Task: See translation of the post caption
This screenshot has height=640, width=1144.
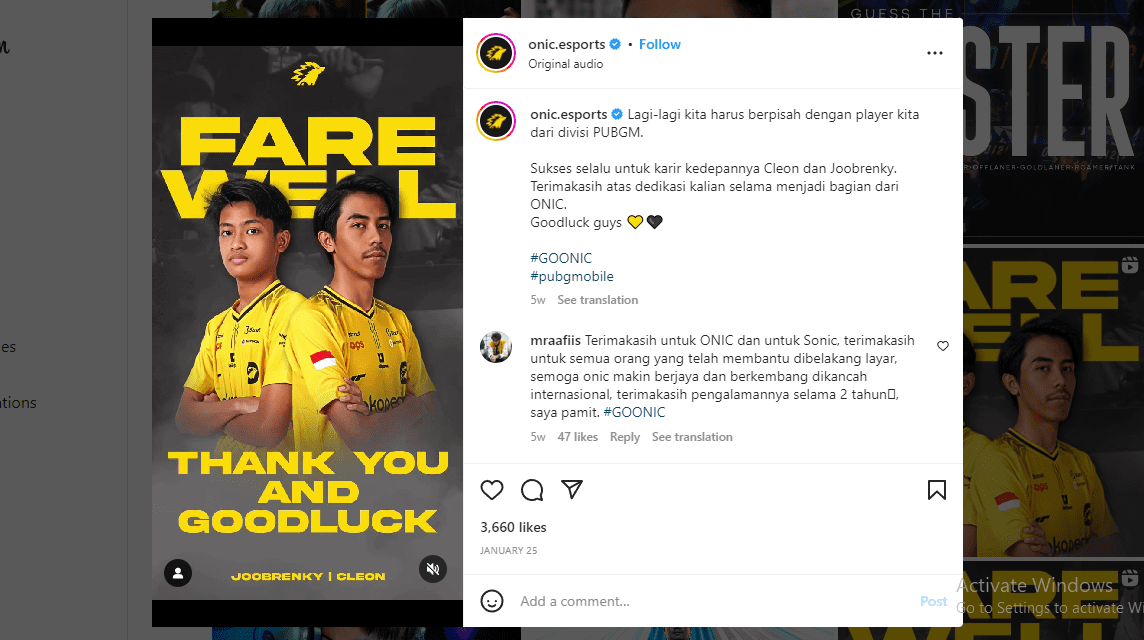Action: tap(598, 300)
